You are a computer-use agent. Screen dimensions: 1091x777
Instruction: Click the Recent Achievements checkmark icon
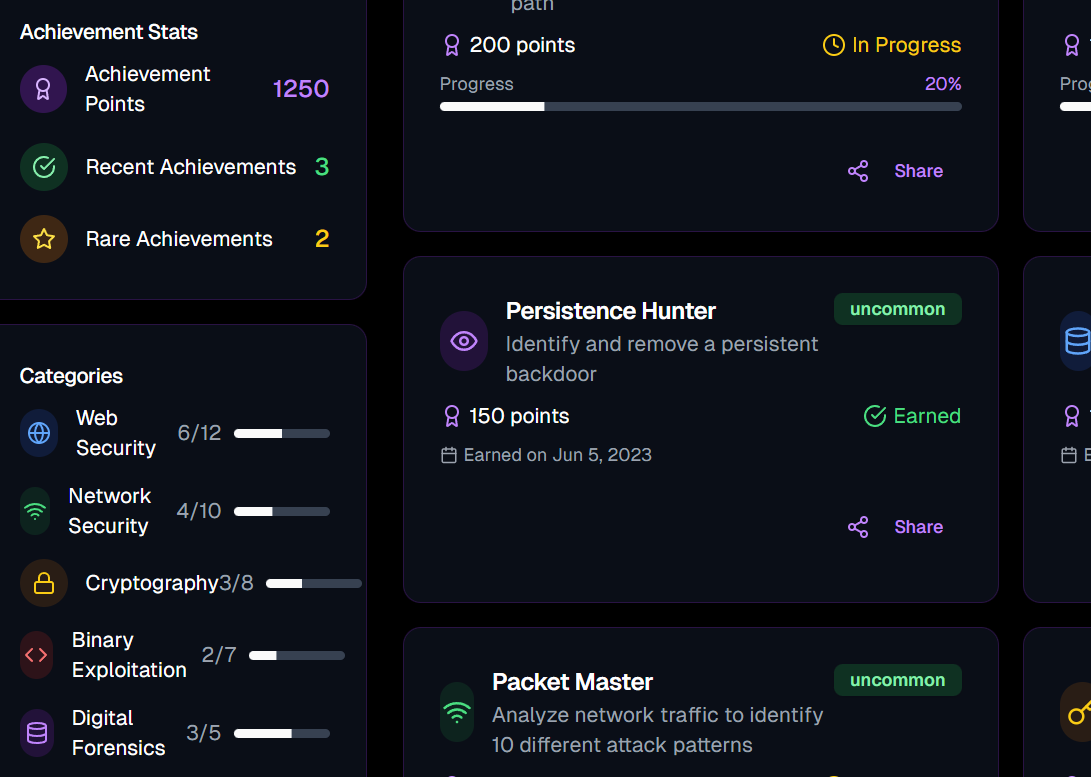tap(44, 167)
